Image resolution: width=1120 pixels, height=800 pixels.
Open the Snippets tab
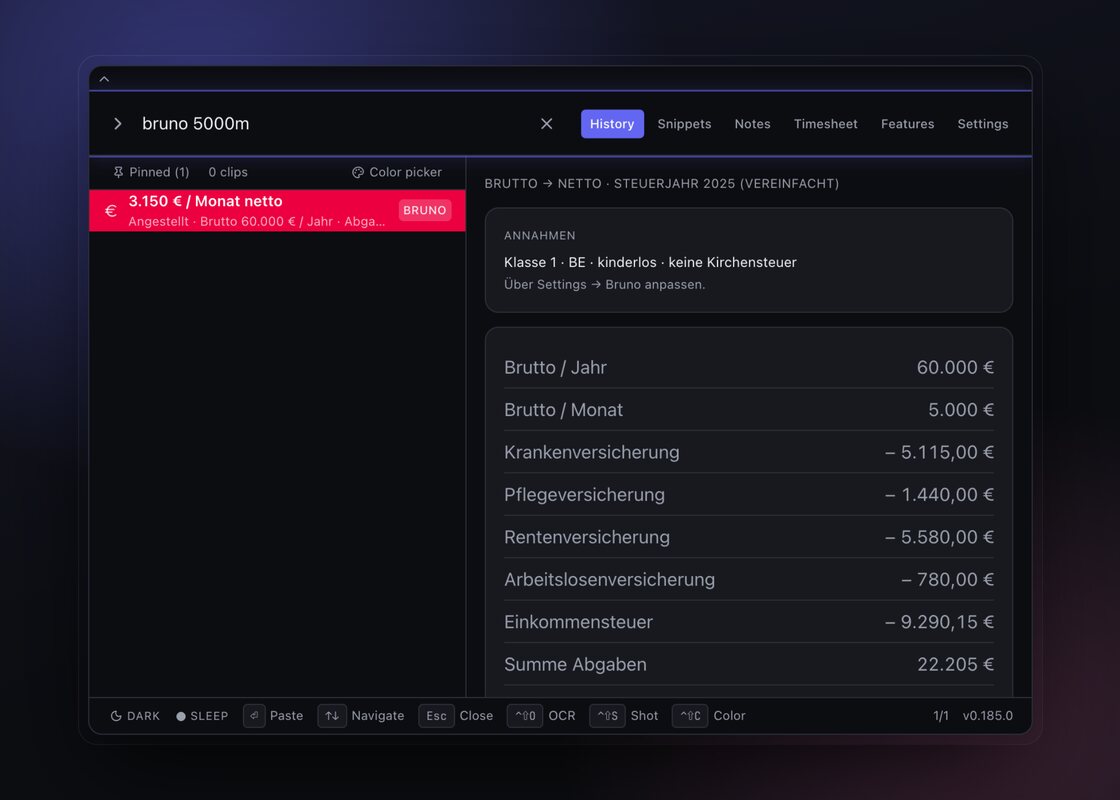684,124
